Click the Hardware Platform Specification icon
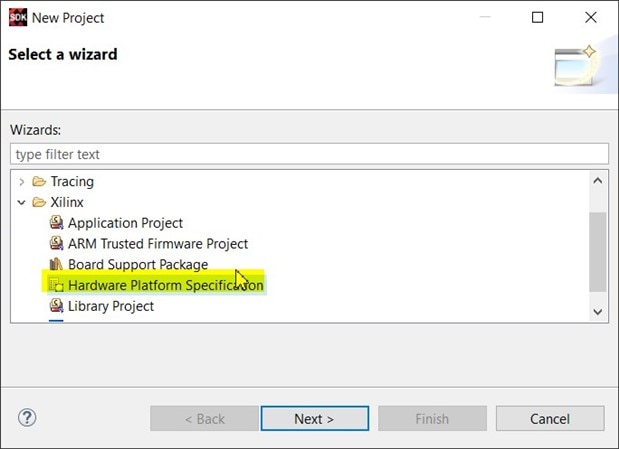 pos(56,285)
